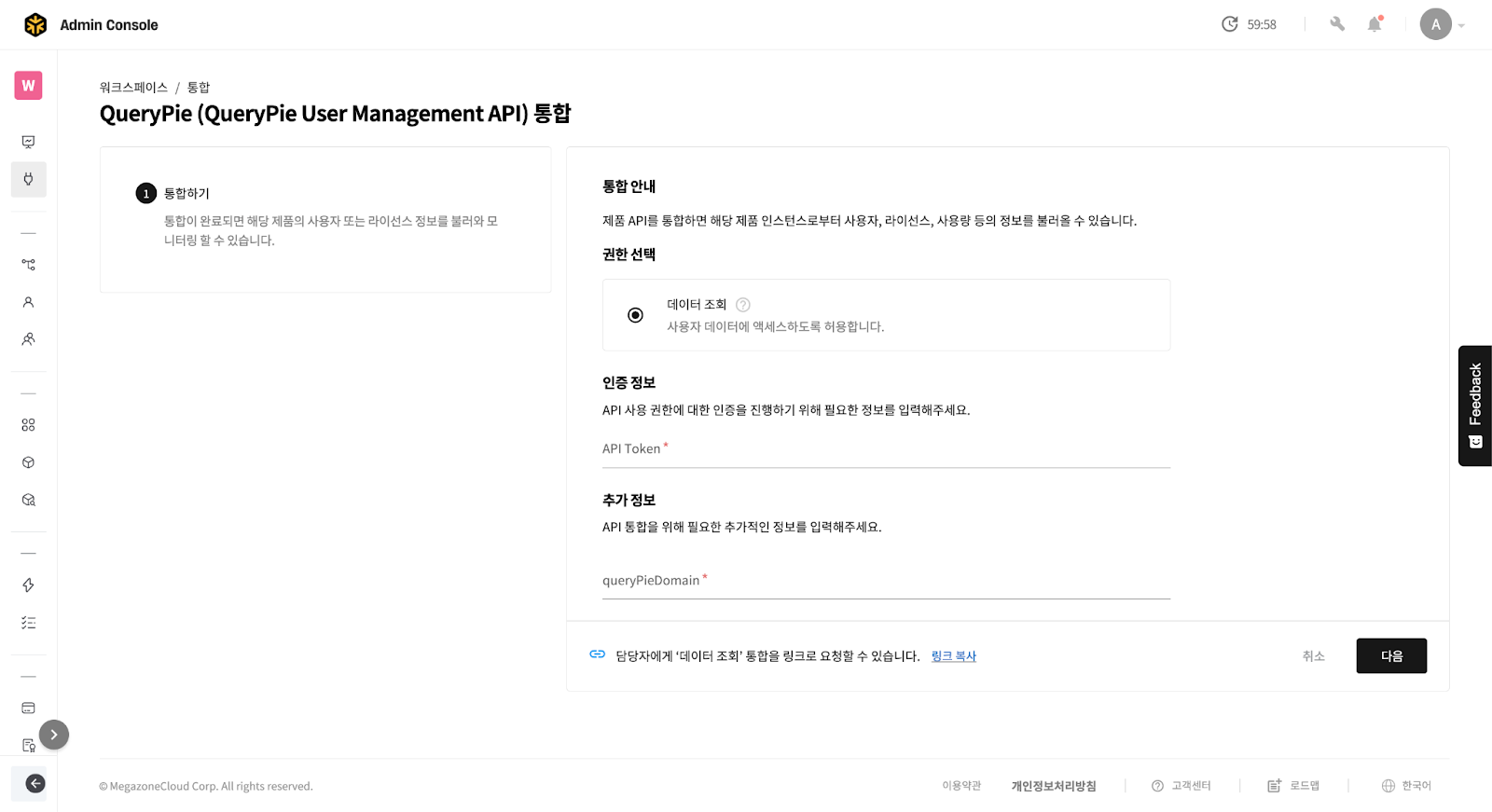Click the blue chain link icon
Image resolution: width=1492 pixels, height=812 pixels.
tap(598, 654)
